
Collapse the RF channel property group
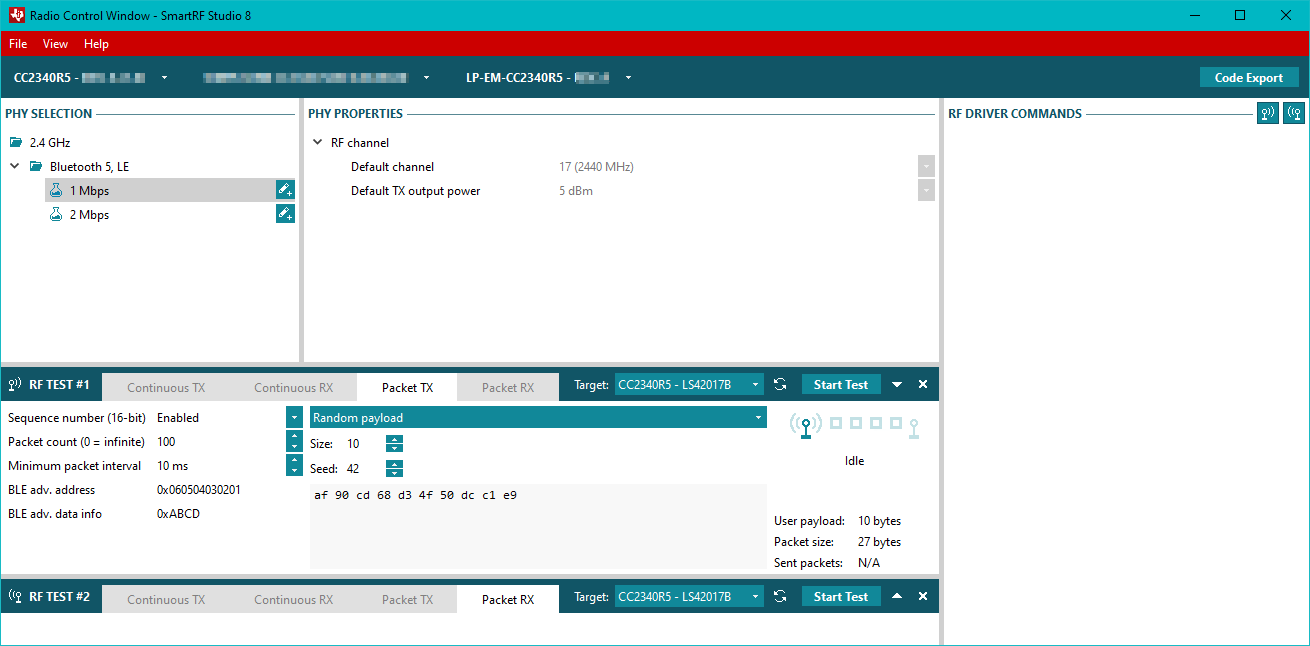[317, 143]
